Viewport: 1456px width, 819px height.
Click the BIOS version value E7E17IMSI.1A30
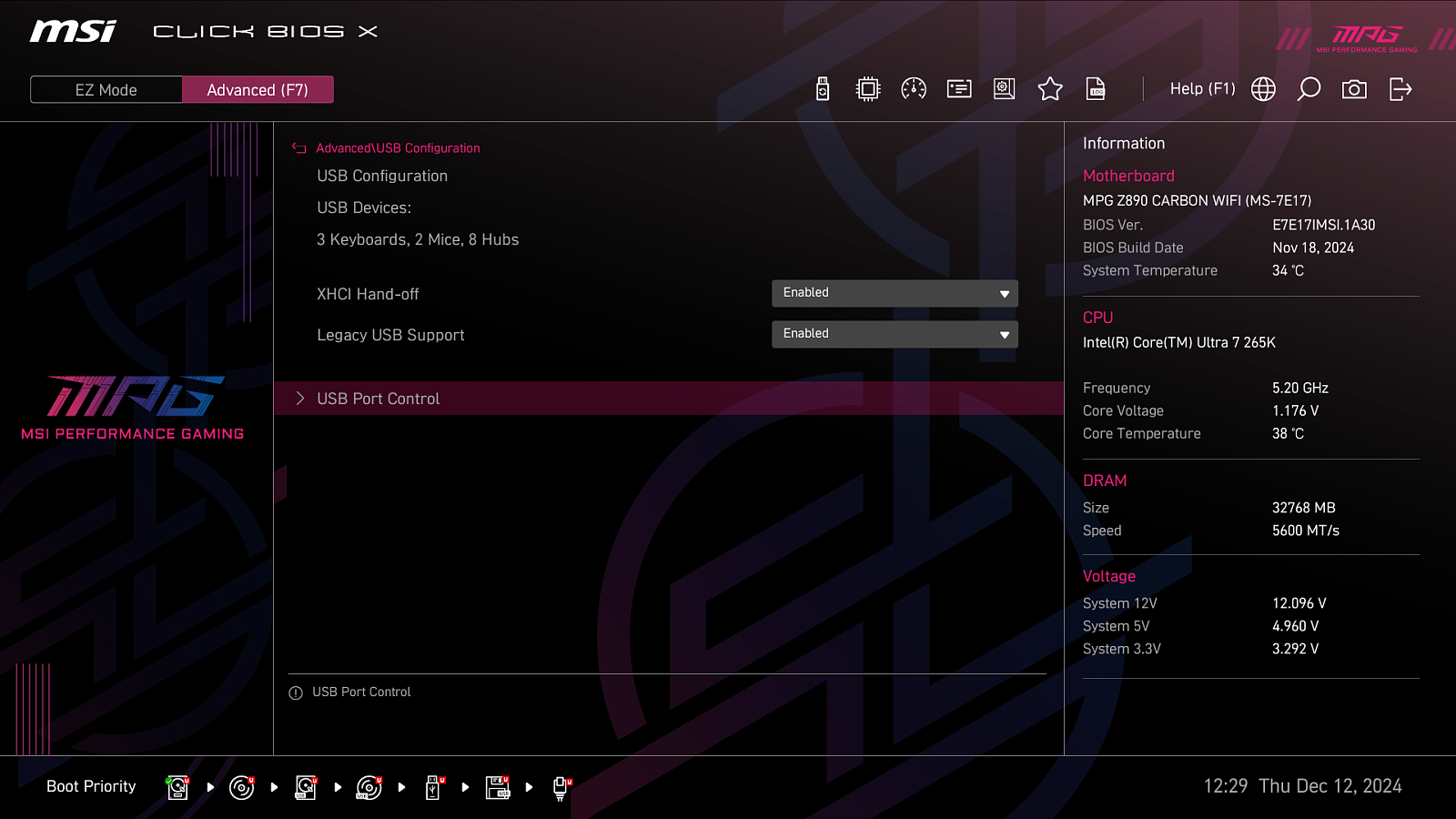tap(1324, 225)
